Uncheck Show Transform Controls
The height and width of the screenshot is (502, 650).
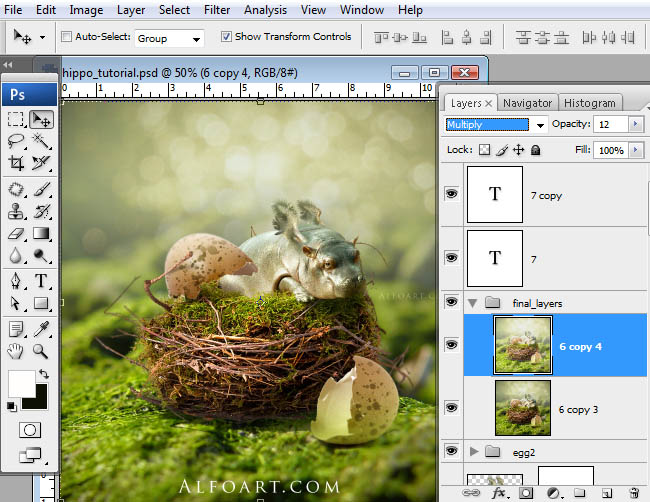(x=226, y=36)
